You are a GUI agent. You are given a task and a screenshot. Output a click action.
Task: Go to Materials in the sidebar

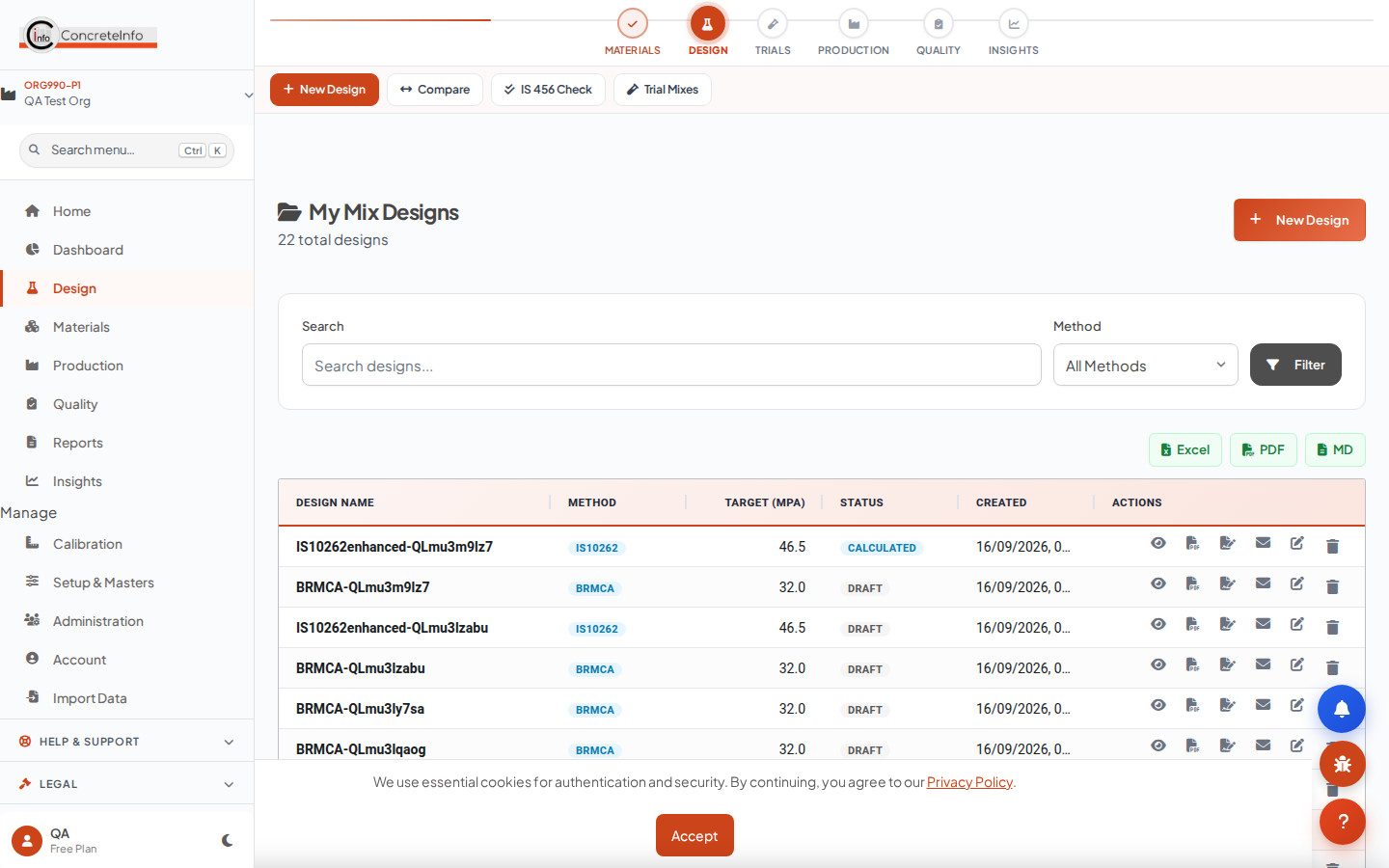[x=126, y=327]
